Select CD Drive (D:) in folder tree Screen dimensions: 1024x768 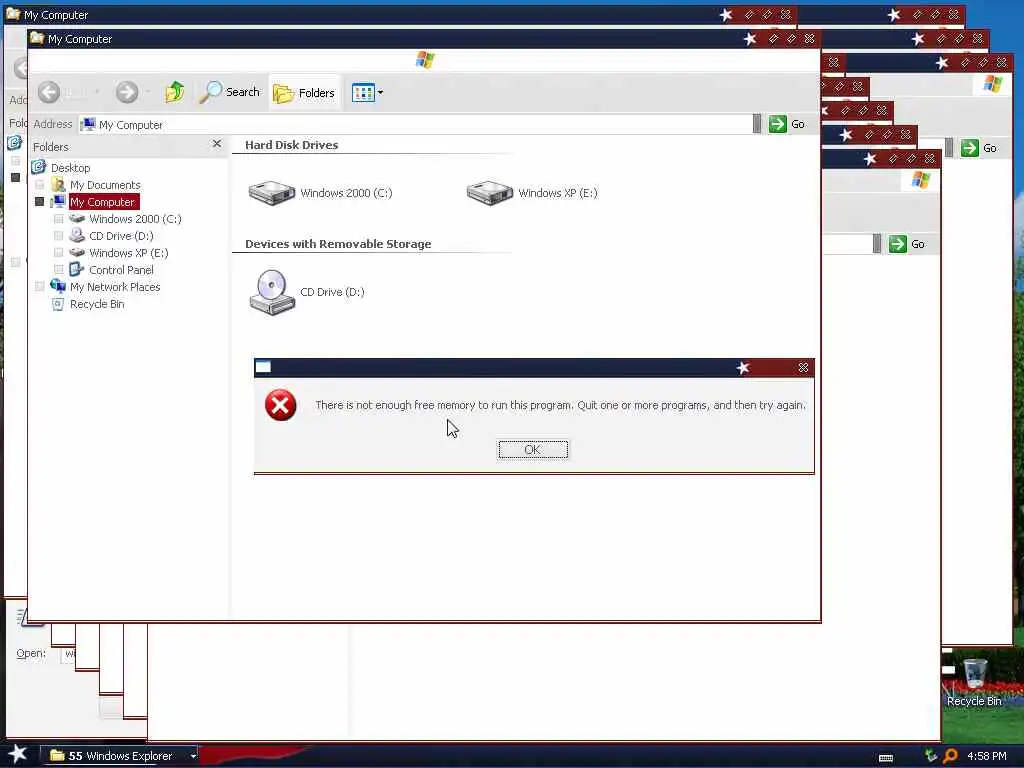[121, 236]
